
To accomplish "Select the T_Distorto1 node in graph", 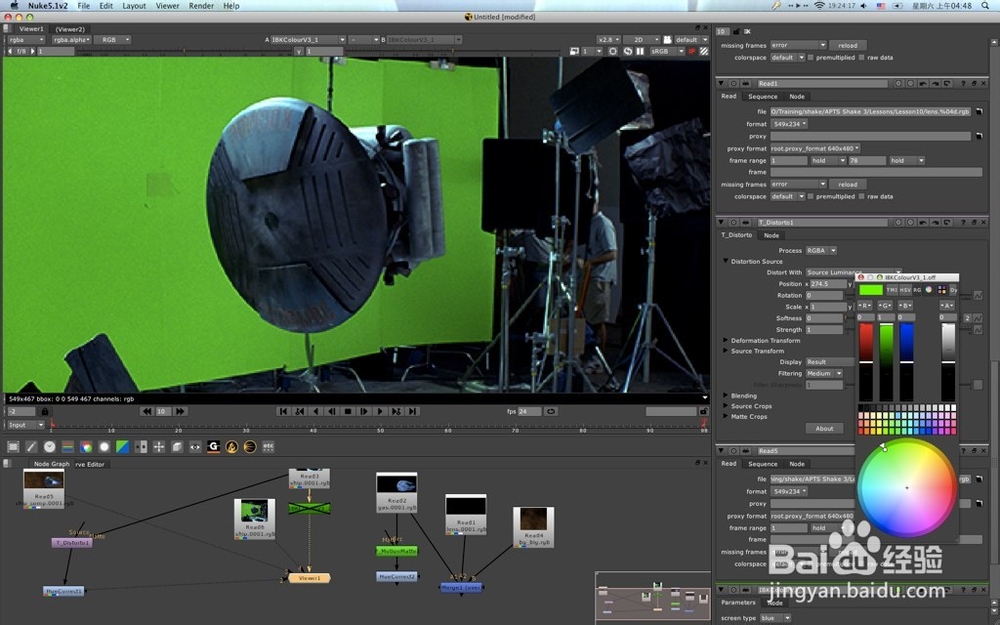I will tap(72, 543).
